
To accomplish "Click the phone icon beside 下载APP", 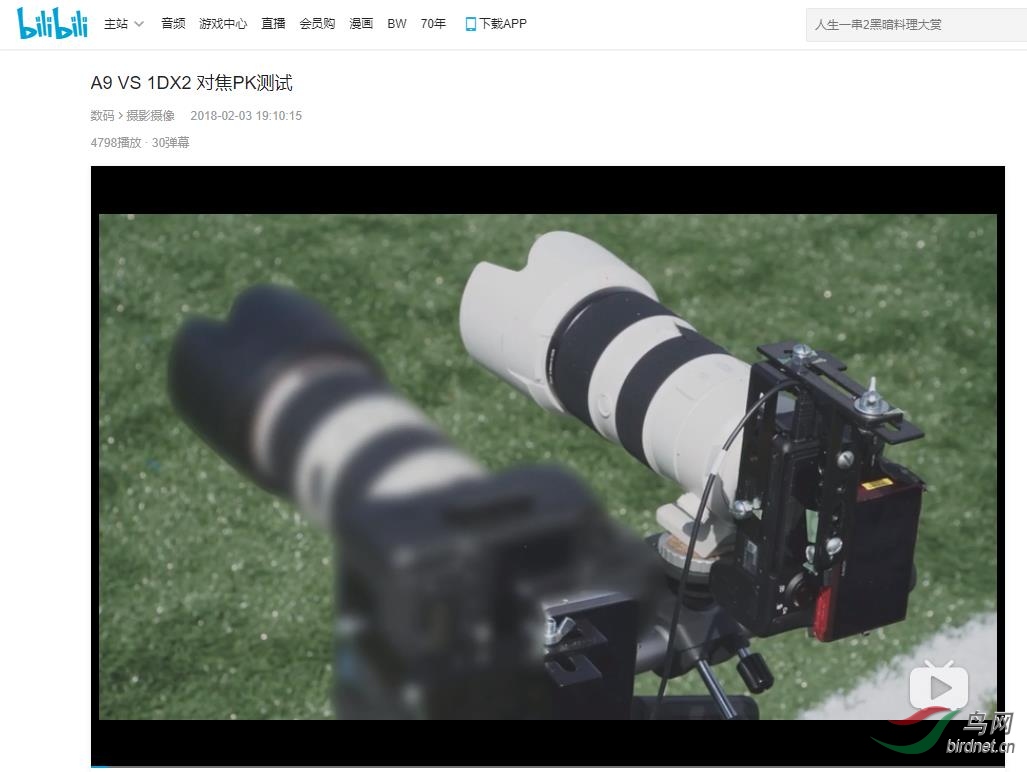I will tap(470, 24).
